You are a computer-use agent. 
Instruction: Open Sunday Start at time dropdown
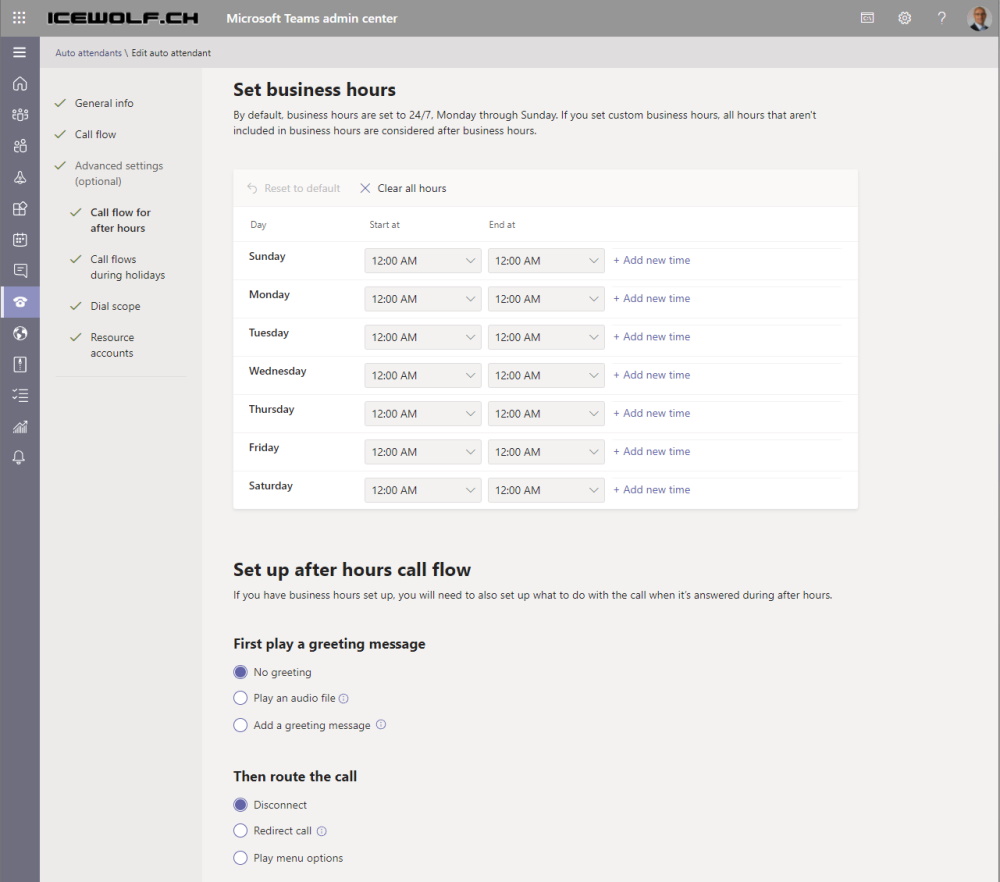[x=423, y=261]
